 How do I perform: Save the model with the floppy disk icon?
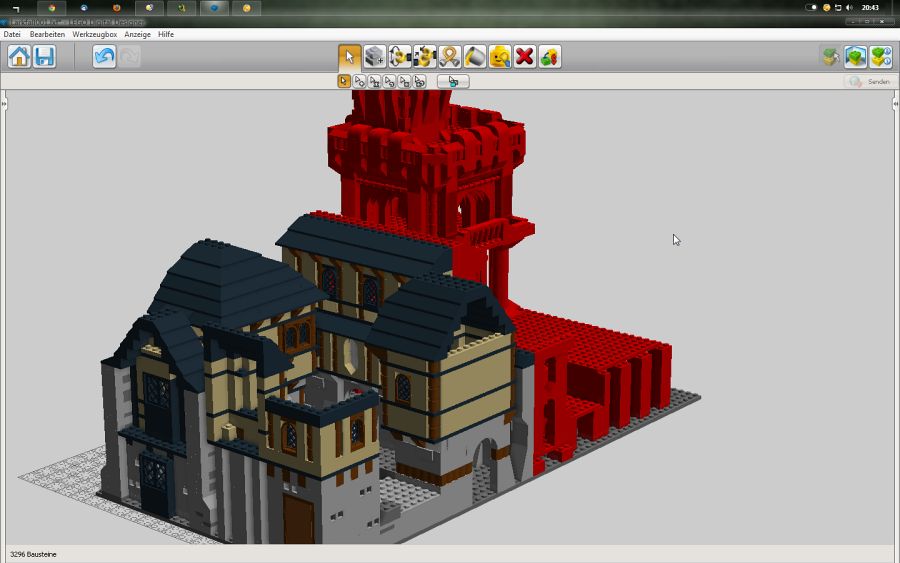(44, 56)
